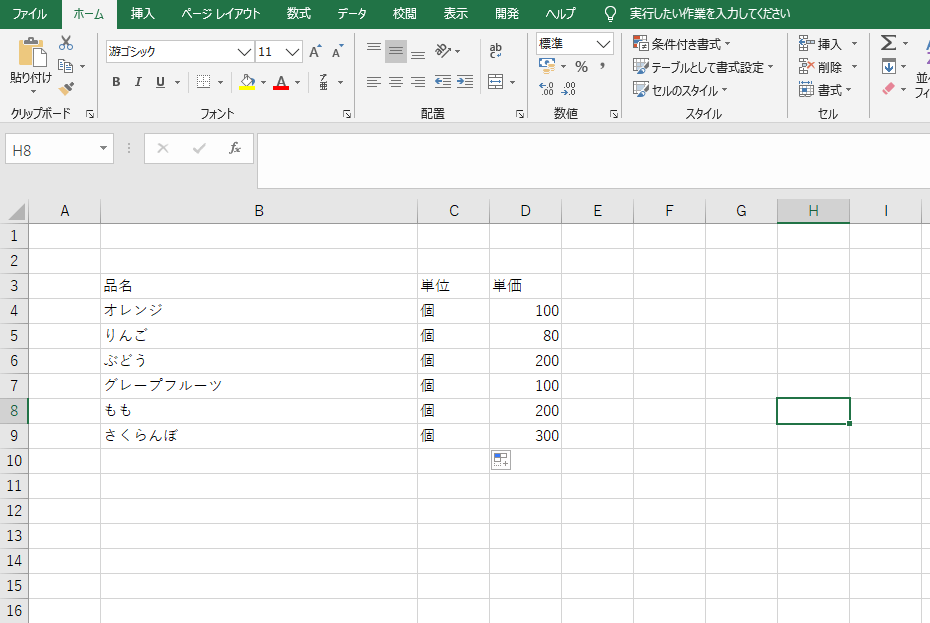Click the Paste (貼り付け) clipboard icon
The height and width of the screenshot is (623, 930).
click(x=32, y=52)
